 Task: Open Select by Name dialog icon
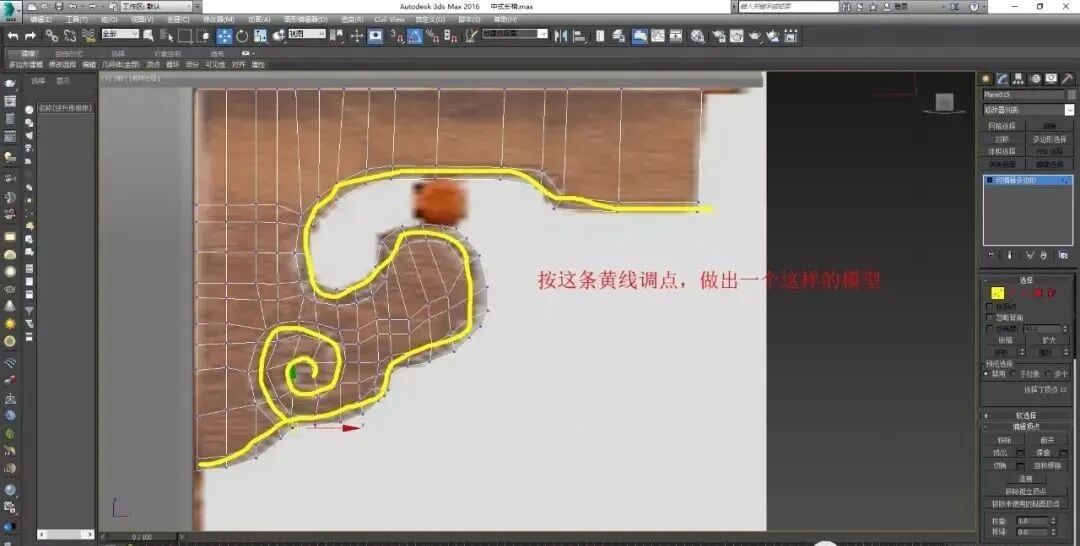(167, 36)
